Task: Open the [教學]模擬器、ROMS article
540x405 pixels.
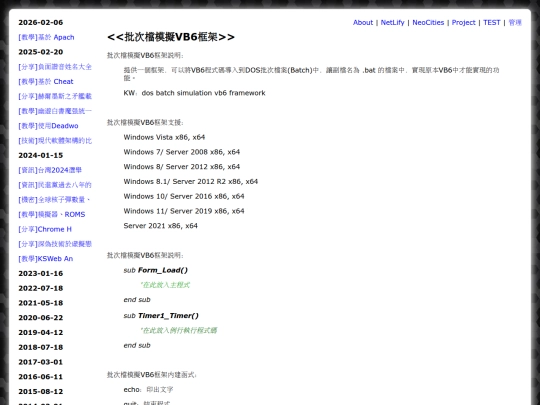Action: pos(52,215)
